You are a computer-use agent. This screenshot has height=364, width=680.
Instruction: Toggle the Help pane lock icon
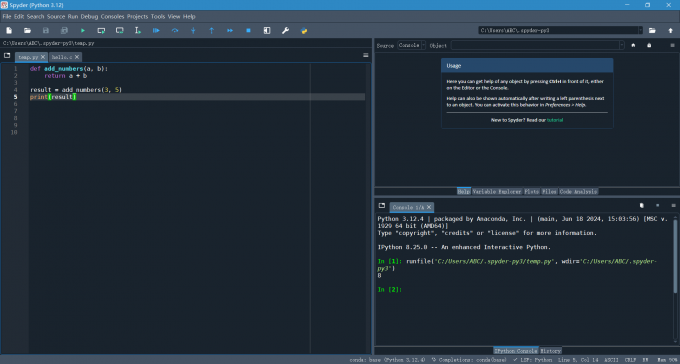pos(649,45)
